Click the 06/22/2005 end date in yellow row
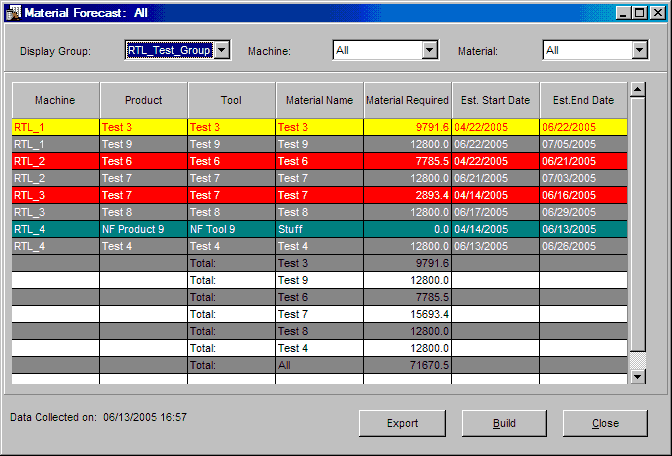 pos(583,127)
